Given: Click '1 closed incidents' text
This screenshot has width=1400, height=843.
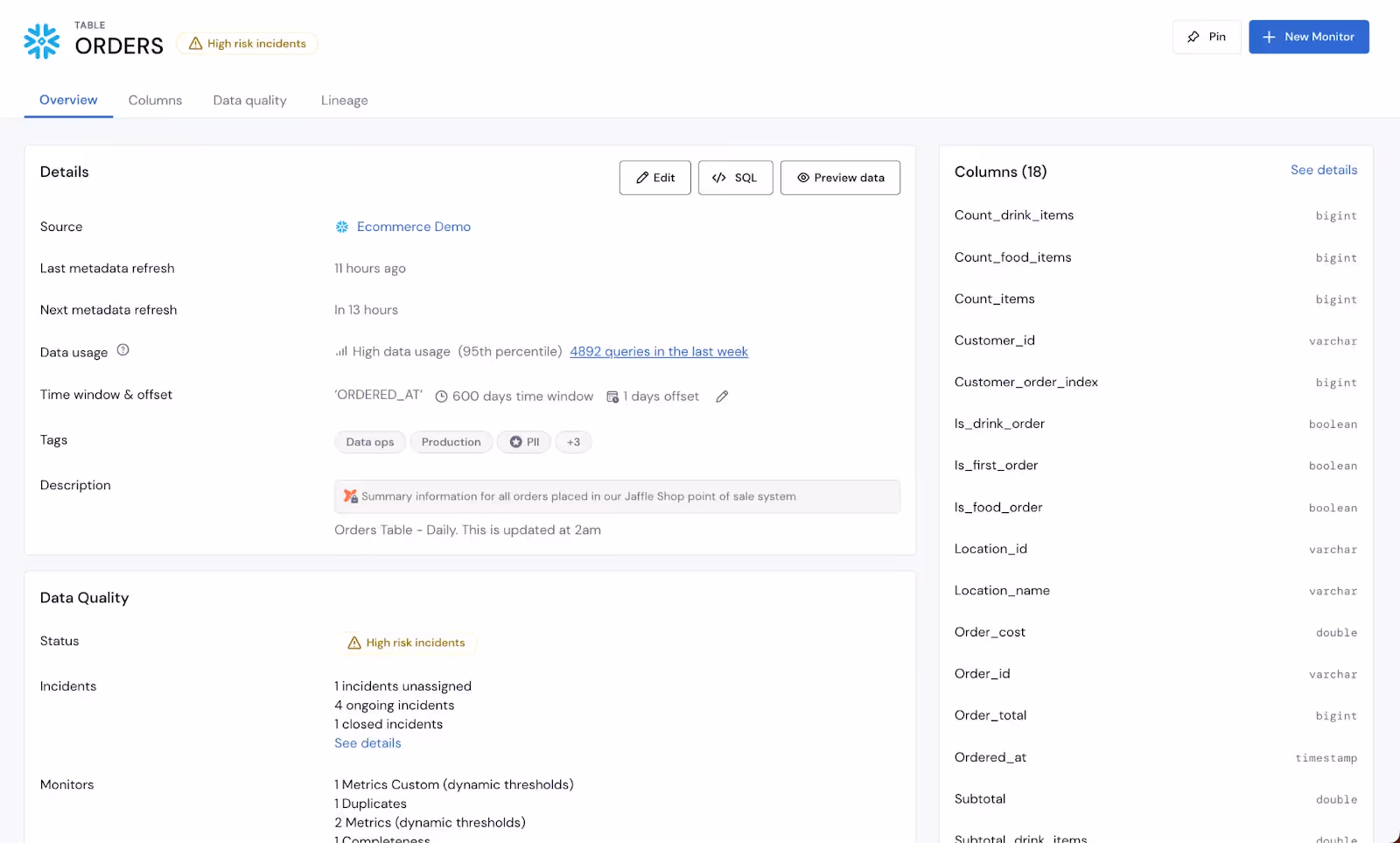Looking at the screenshot, I should (x=388, y=725).
